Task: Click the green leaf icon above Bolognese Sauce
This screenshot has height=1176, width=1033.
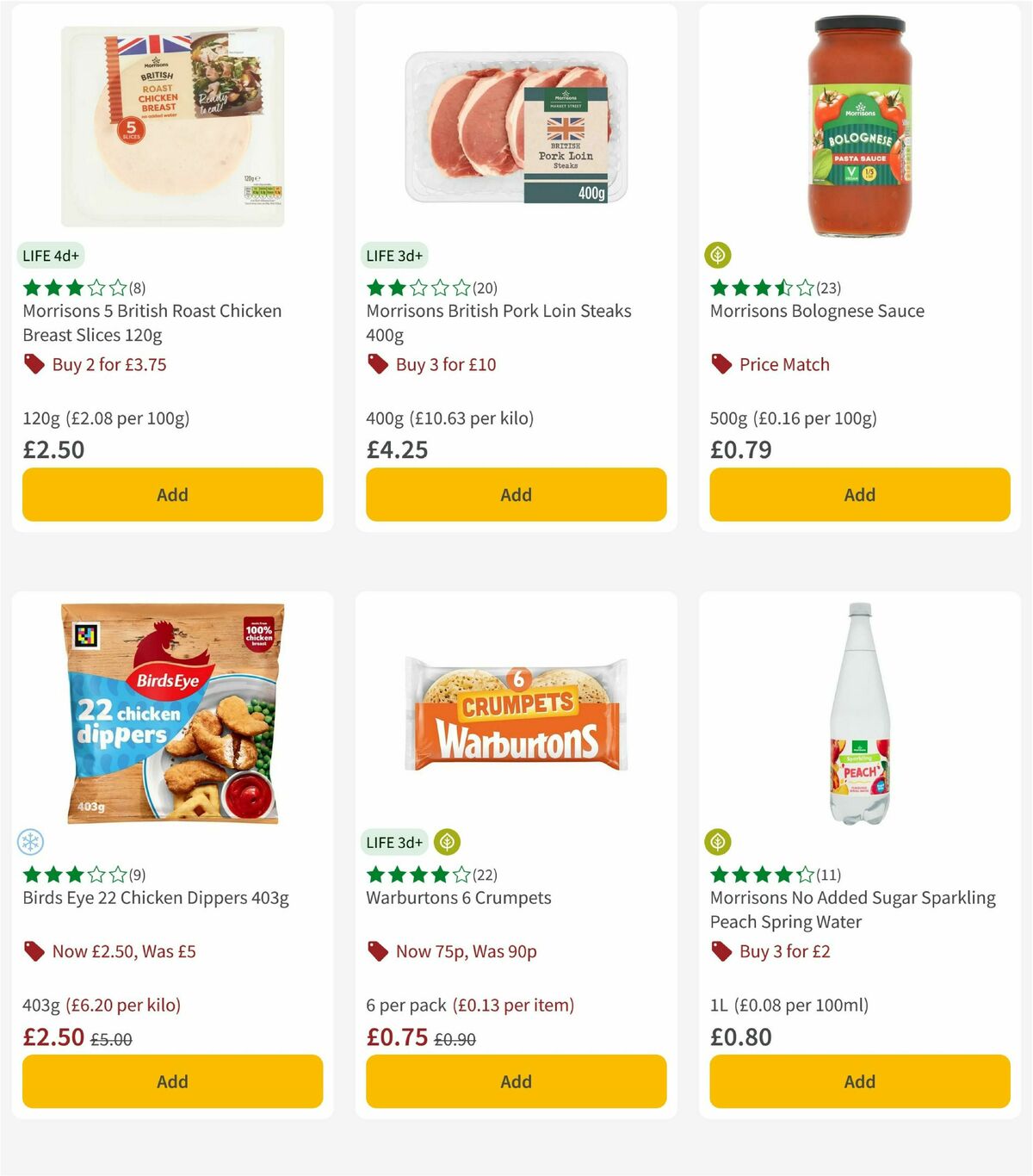Action: 720,255
